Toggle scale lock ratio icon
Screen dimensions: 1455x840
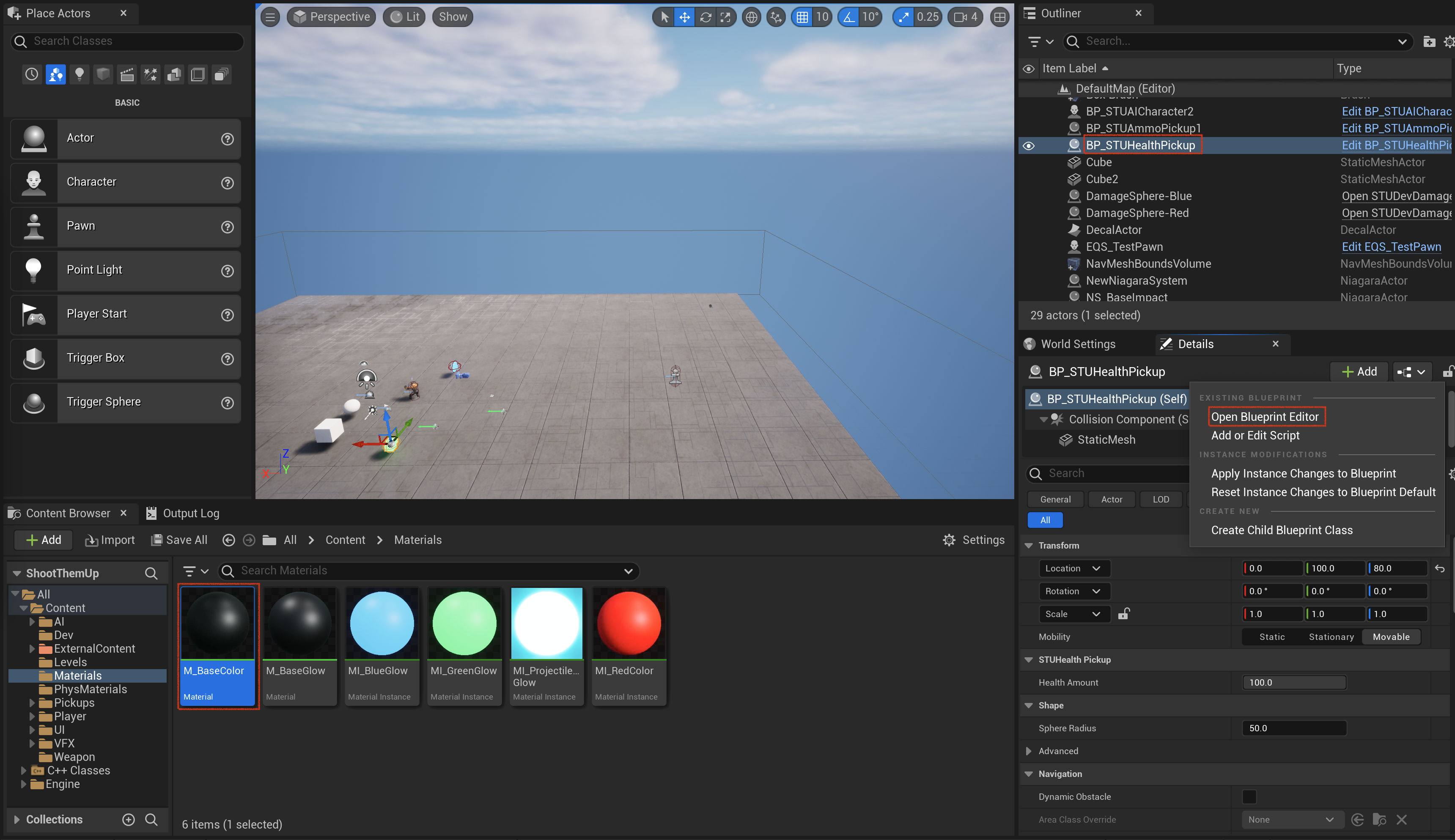(x=1123, y=614)
